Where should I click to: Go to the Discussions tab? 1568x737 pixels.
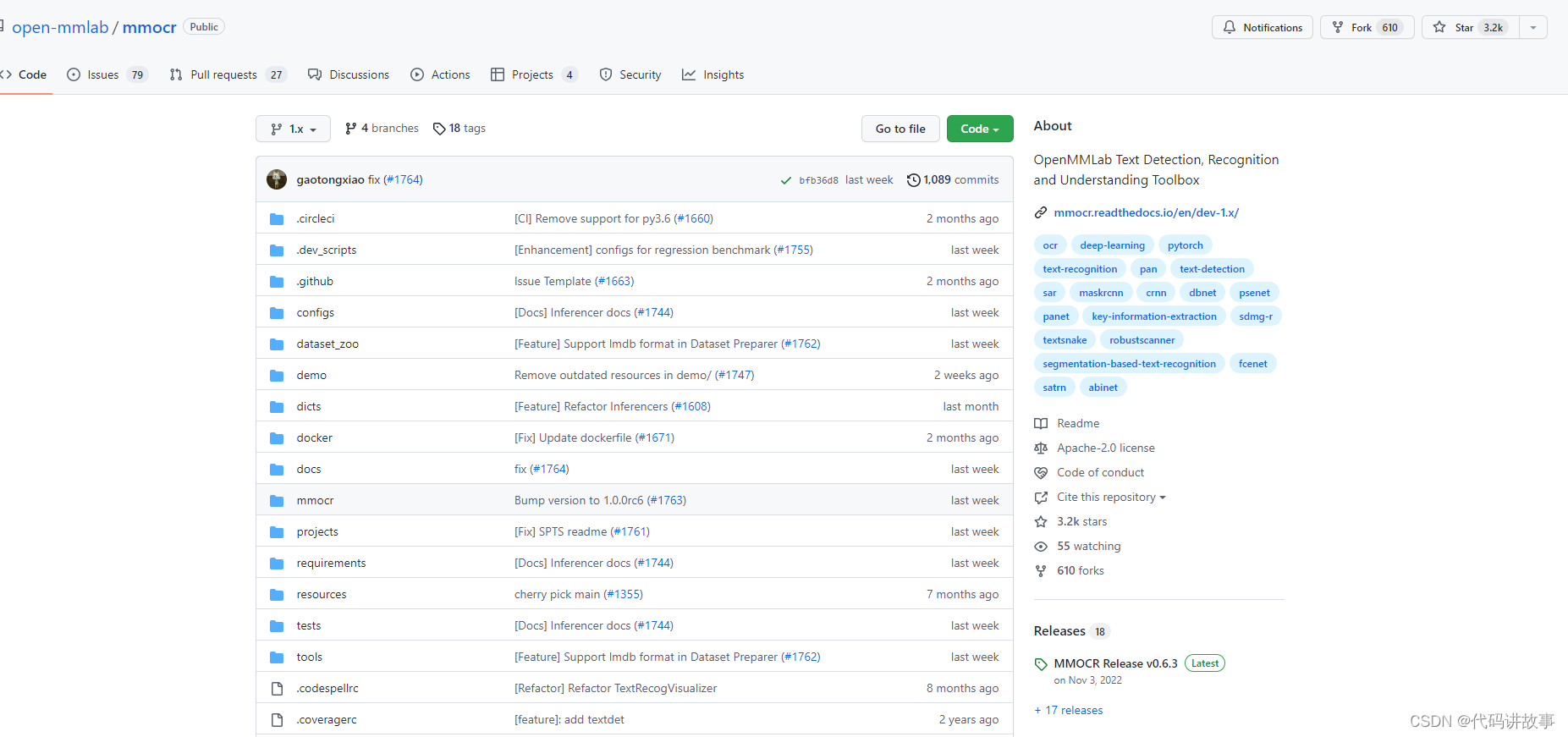click(x=349, y=74)
